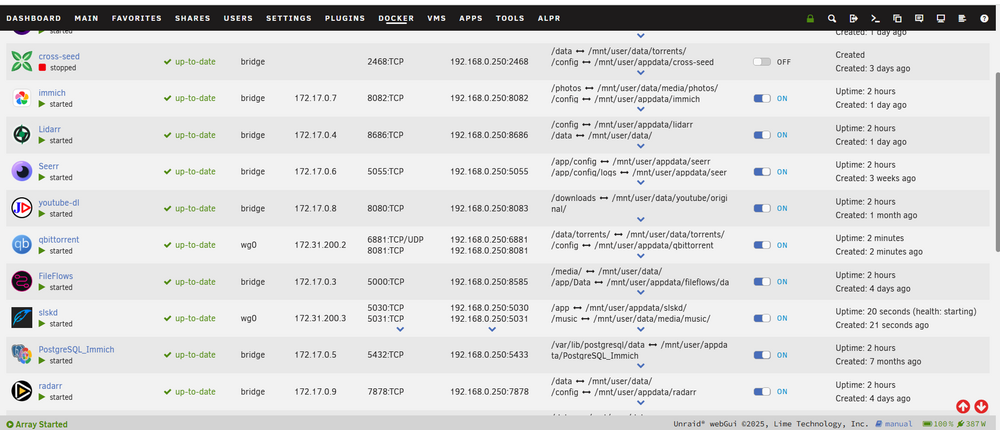
Task: Toggle autostart for radarr
Action: tap(762, 392)
